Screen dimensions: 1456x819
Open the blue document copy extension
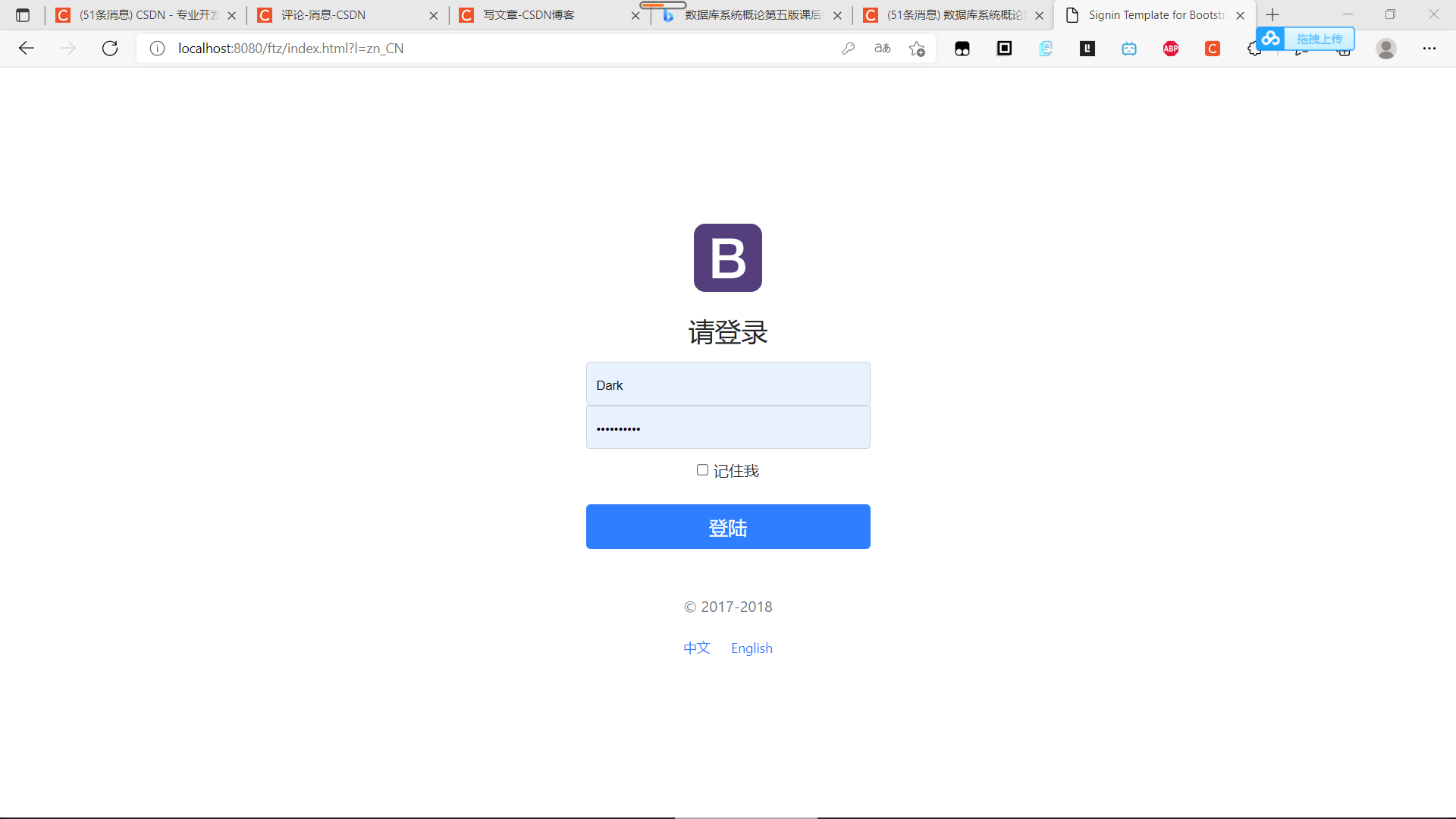point(1046,49)
